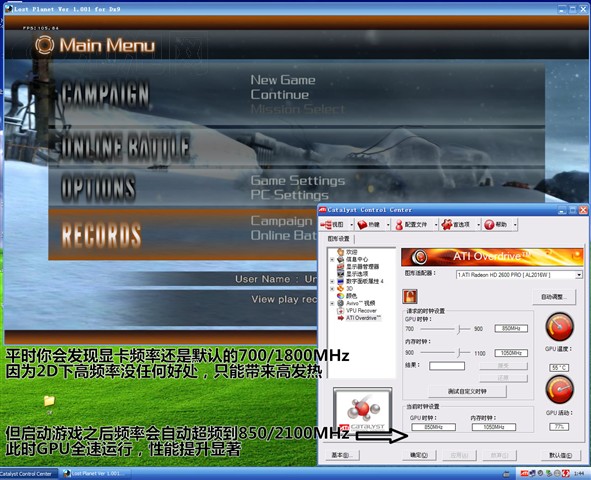Open the 首选项 (Preferences) dropdown arrow
Image resolution: width=591 pixels, height=480 pixels.
tap(478, 225)
